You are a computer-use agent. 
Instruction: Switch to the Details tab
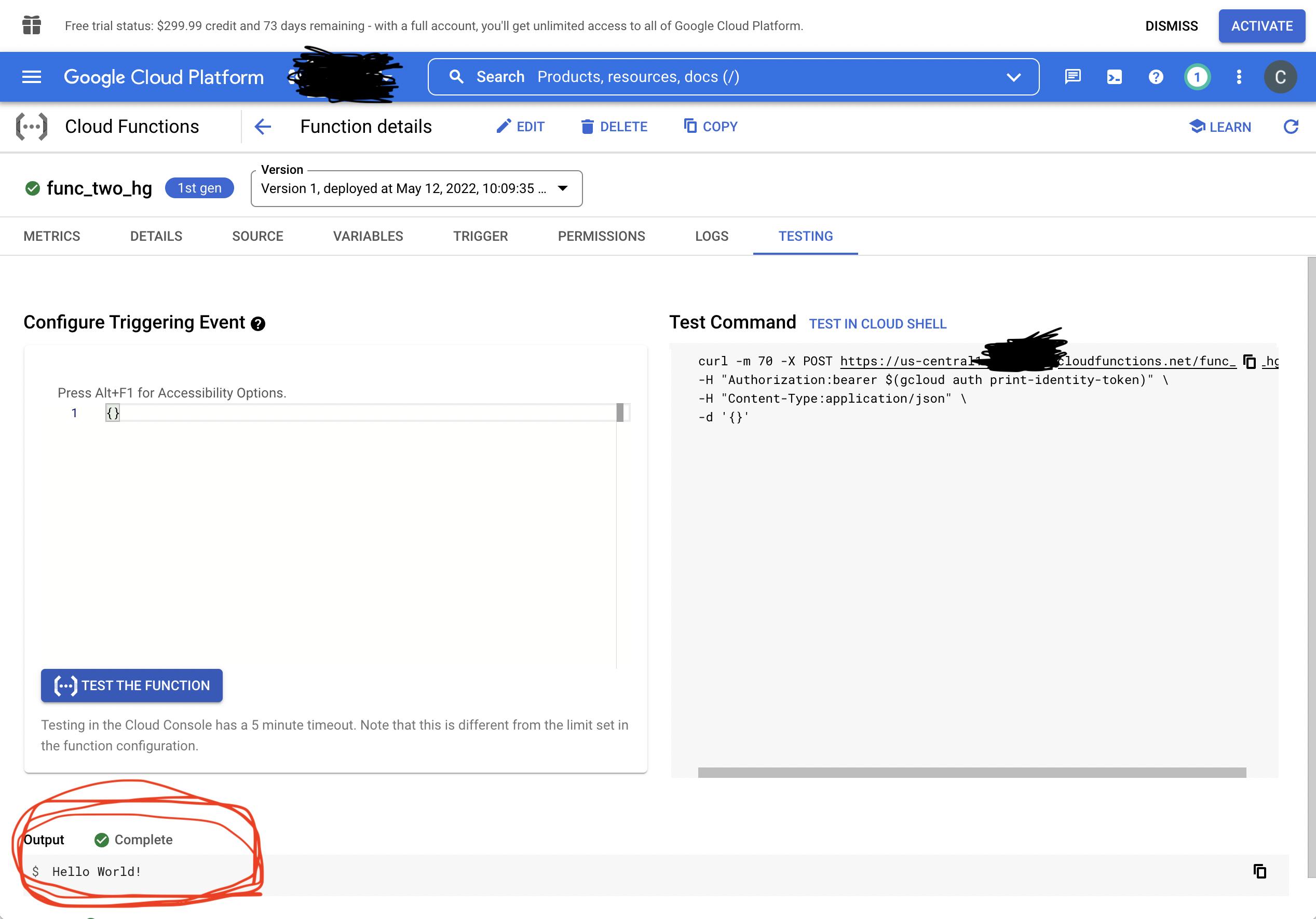156,236
